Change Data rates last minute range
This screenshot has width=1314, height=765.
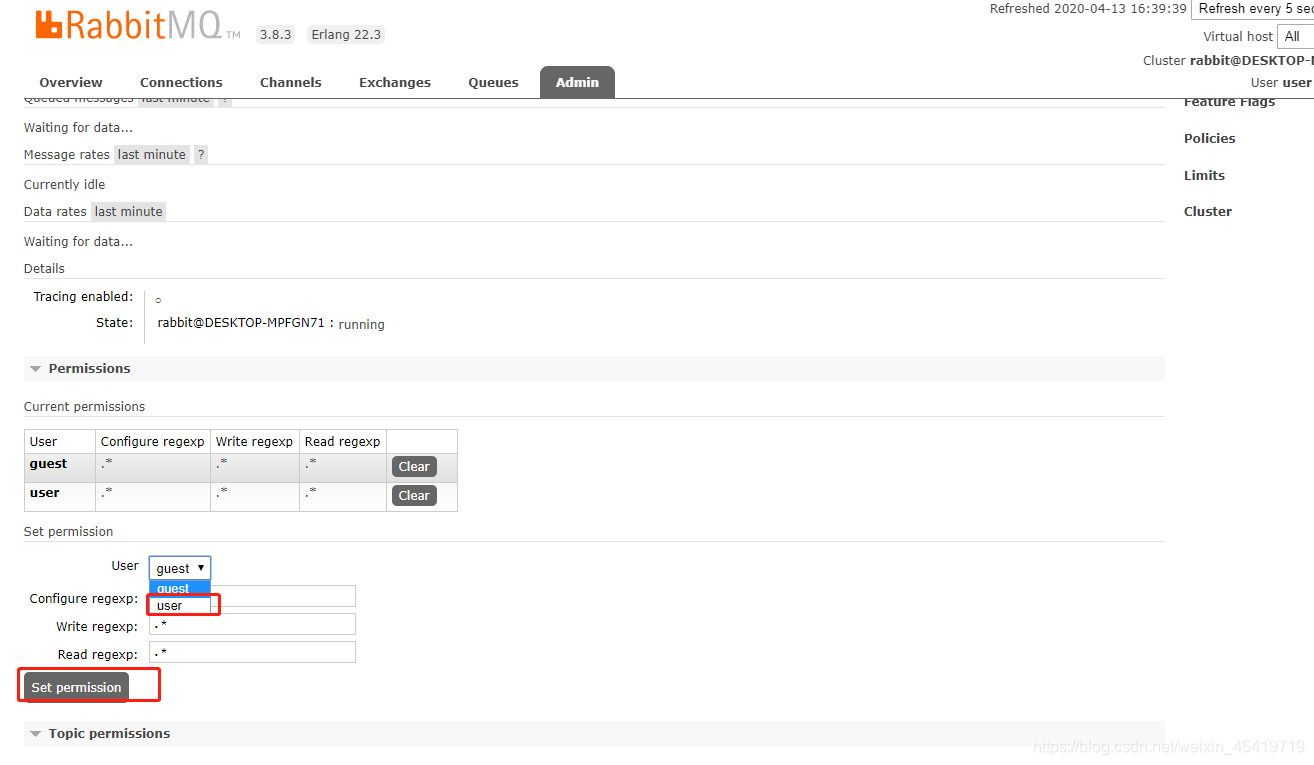(x=128, y=211)
